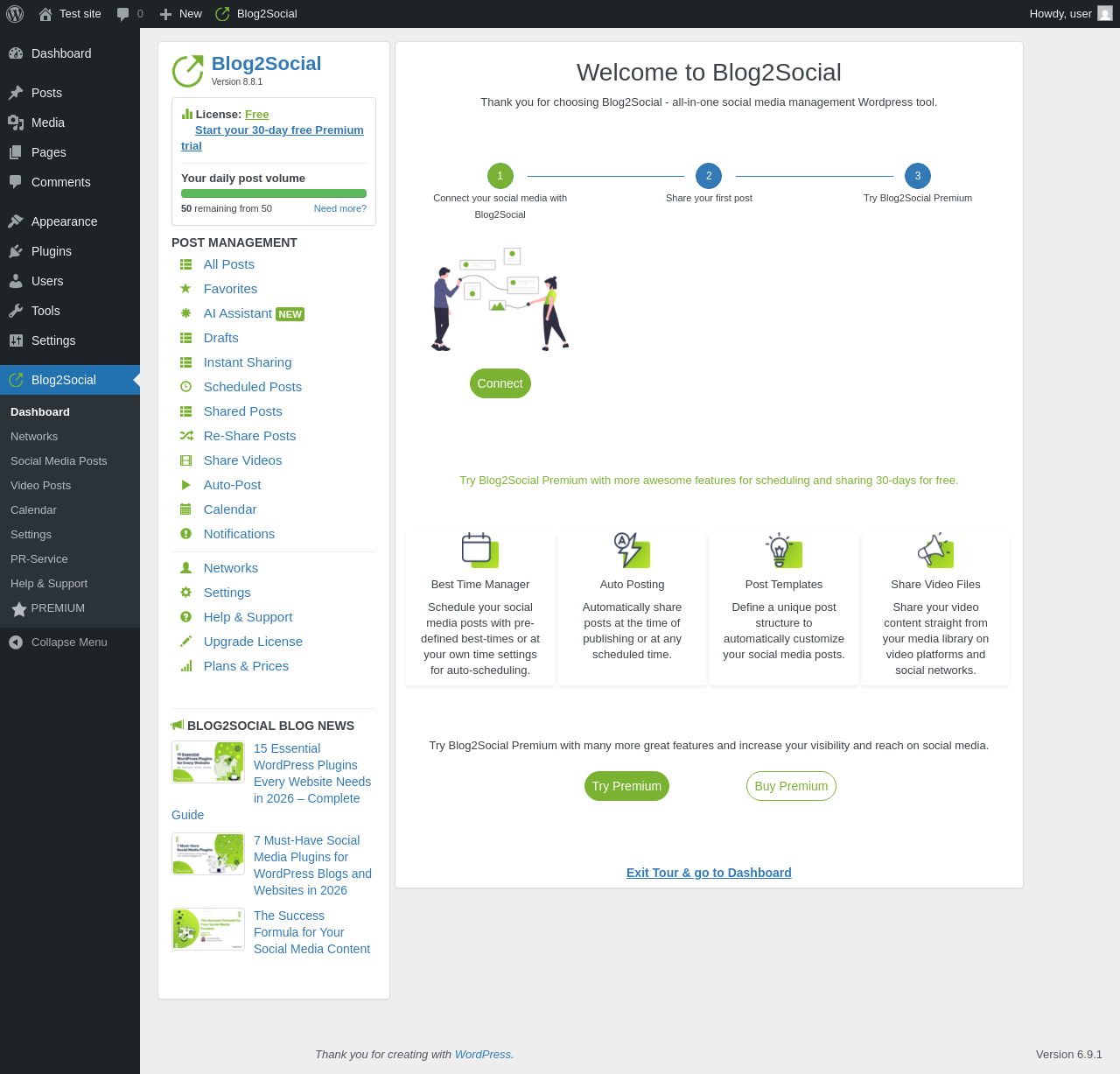1120x1074 pixels.
Task: Open Comments in the WordPress sidebar
Action: [x=70, y=182]
